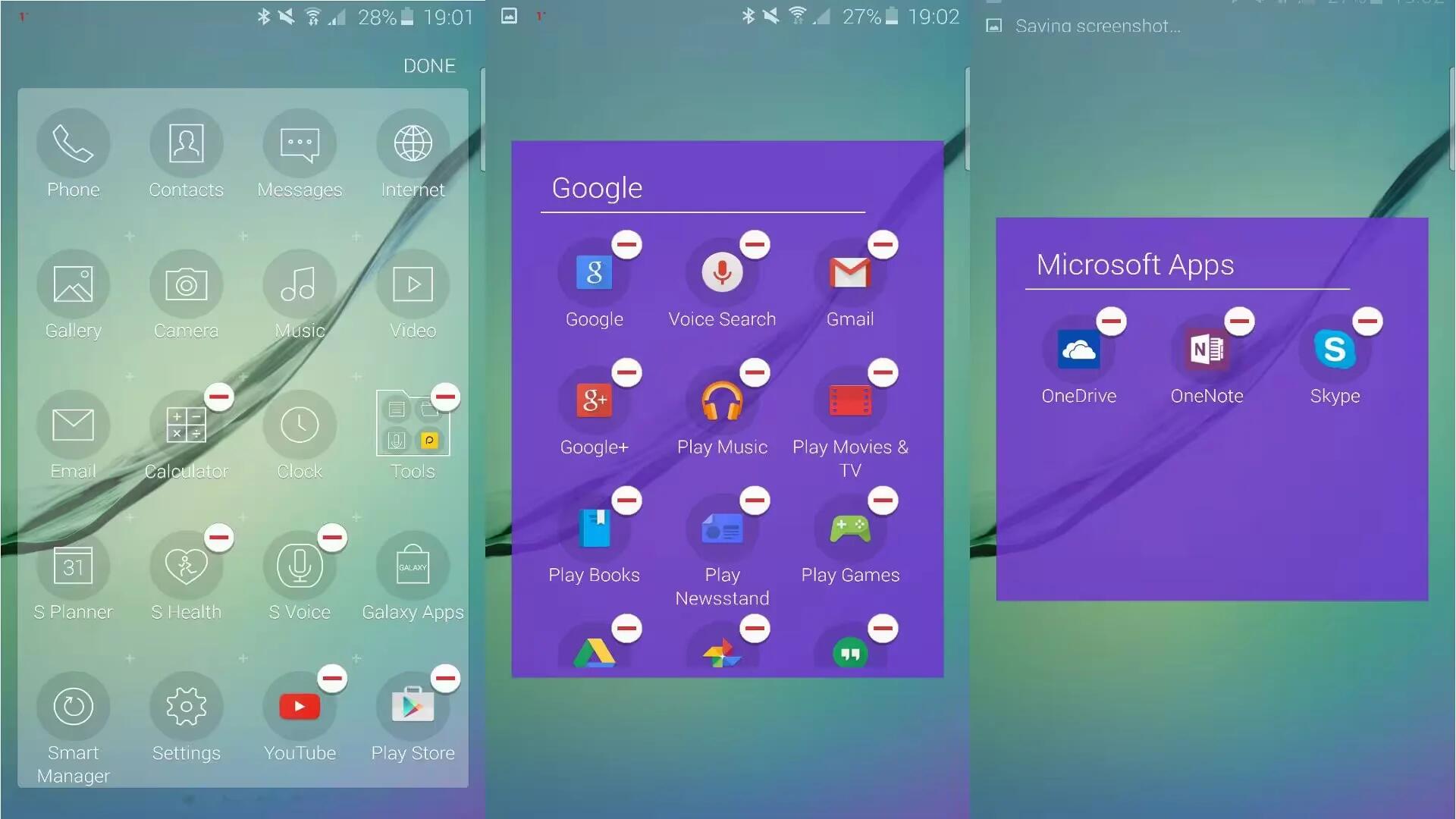Remove Google+ from folder
Screen dimensions: 1456x819
click(625, 372)
